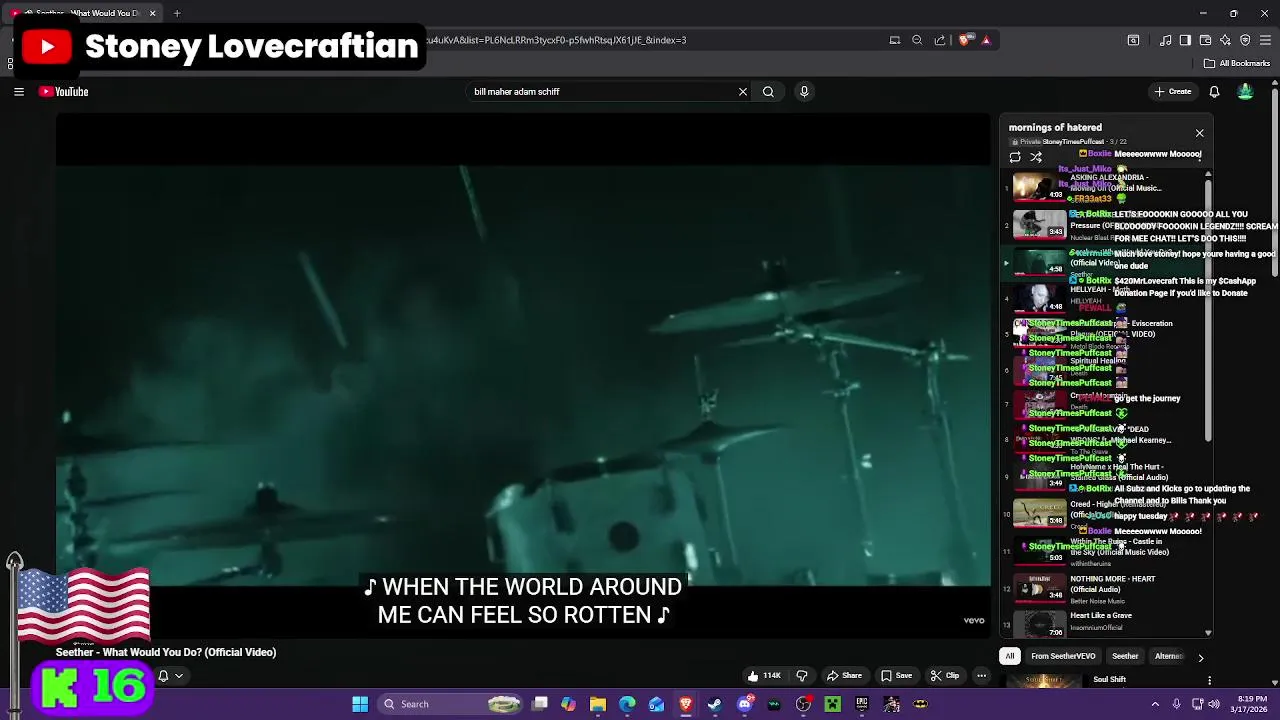
Task: Open the Windows Start menu
Action: 360,704
